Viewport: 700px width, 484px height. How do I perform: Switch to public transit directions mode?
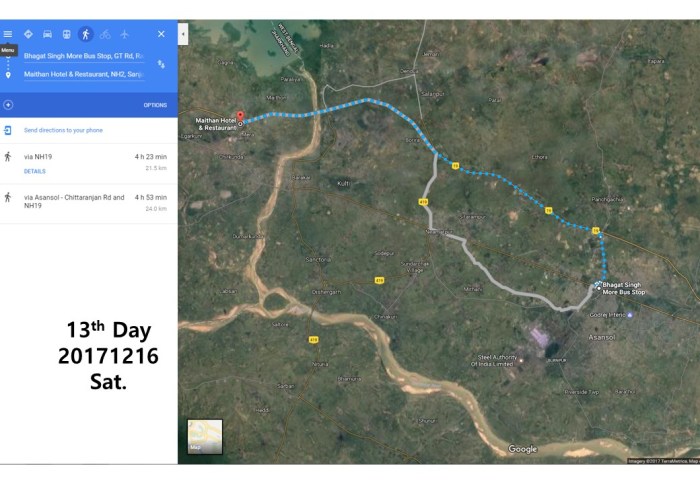point(66,34)
